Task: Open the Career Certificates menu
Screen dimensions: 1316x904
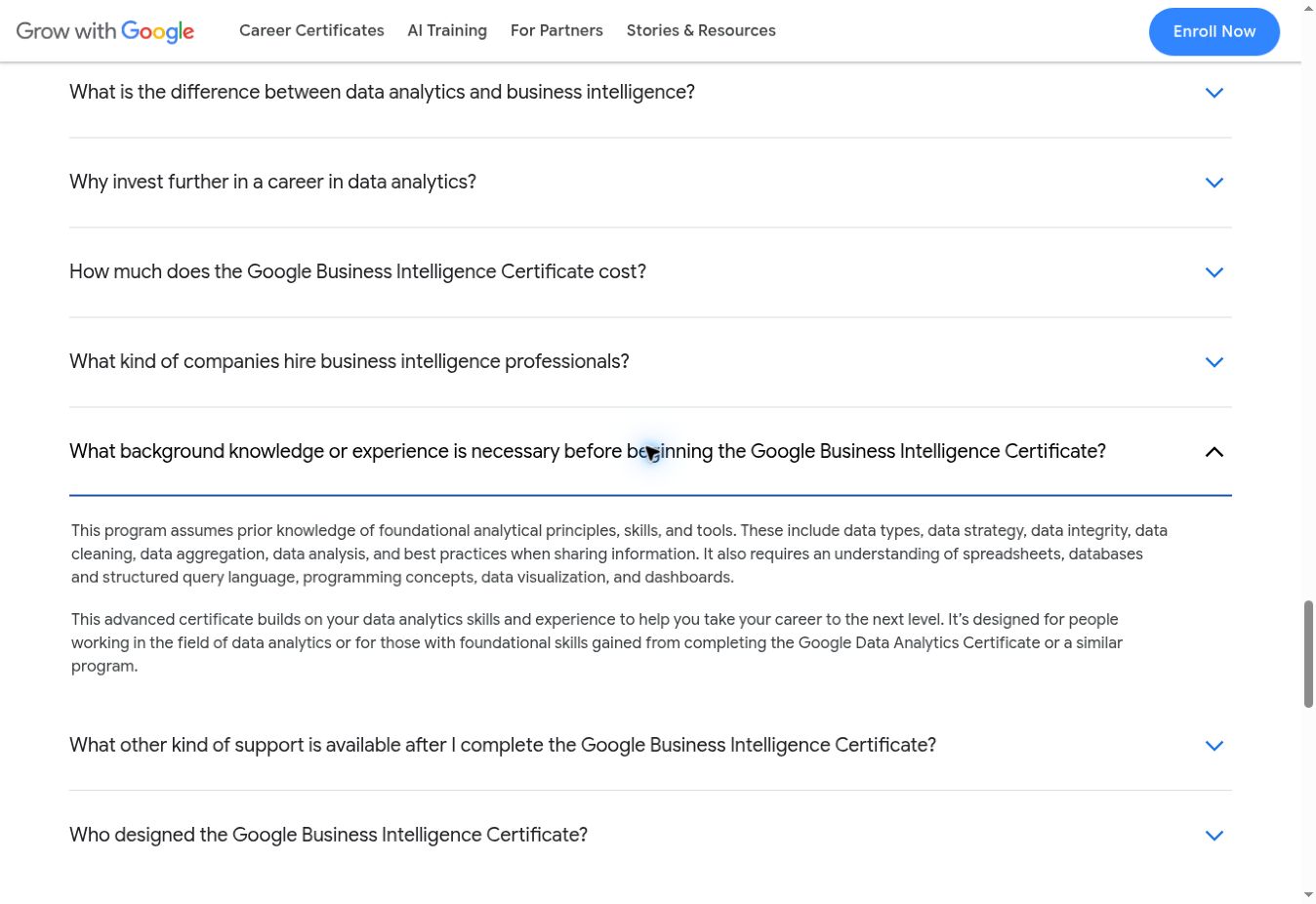Action: pos(311,31)
